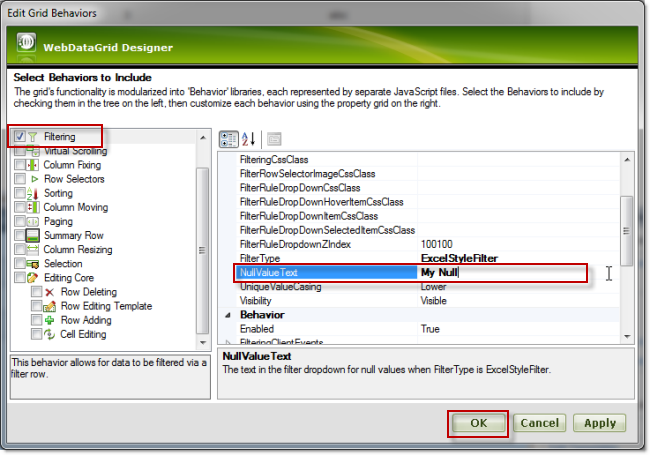Screen dimensions: 650x455
Task: Uncheck the Filtering behavior checkbox
Action: click(20, 136)
